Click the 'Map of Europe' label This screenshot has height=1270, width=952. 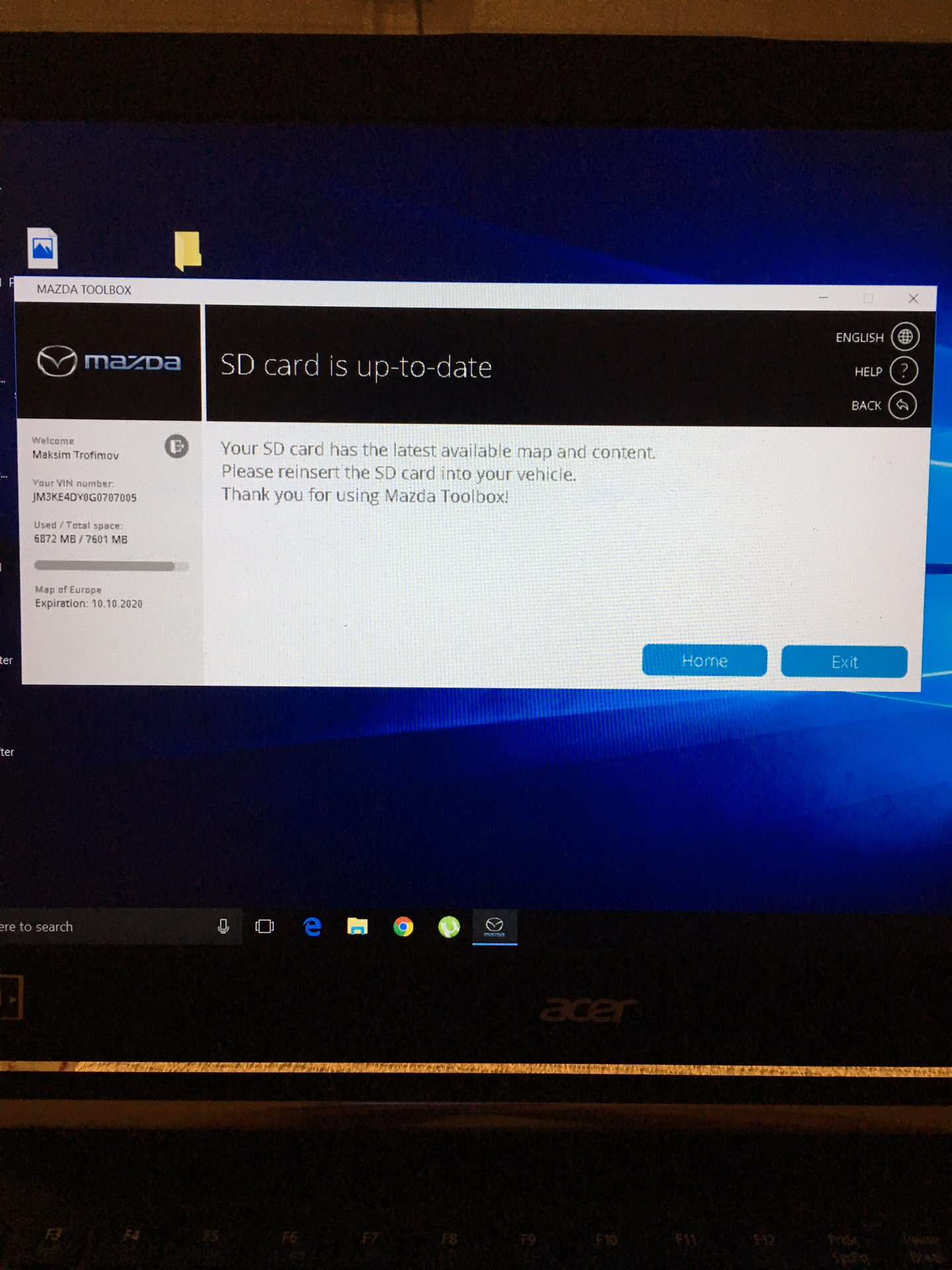coord(68,589)
